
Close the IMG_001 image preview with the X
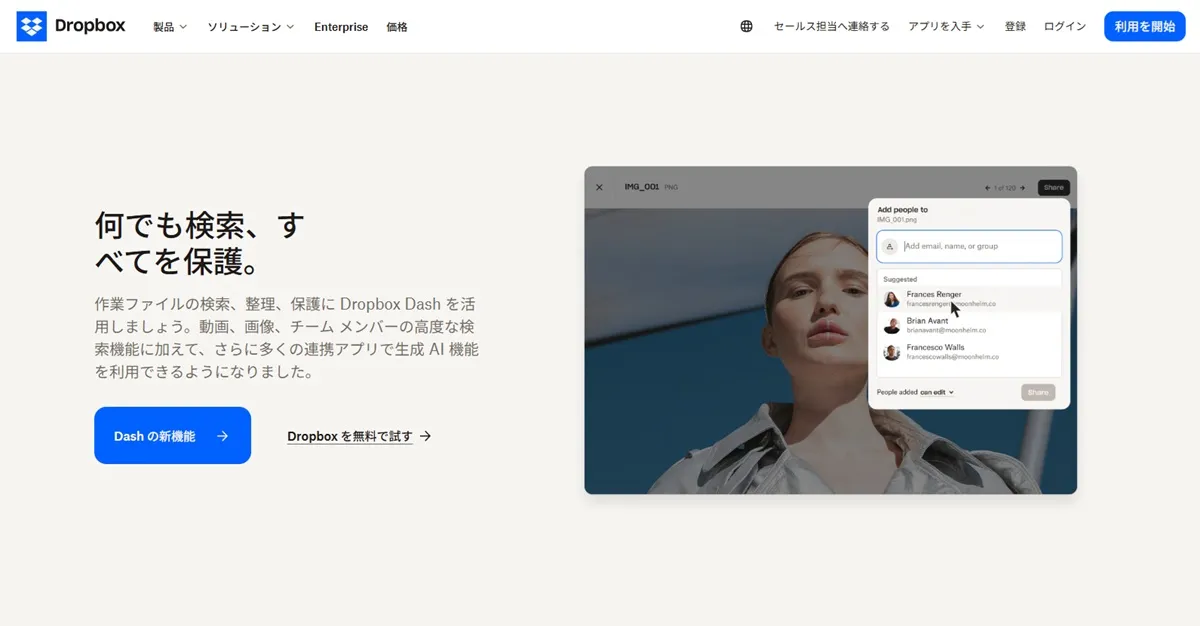[599, 187]
